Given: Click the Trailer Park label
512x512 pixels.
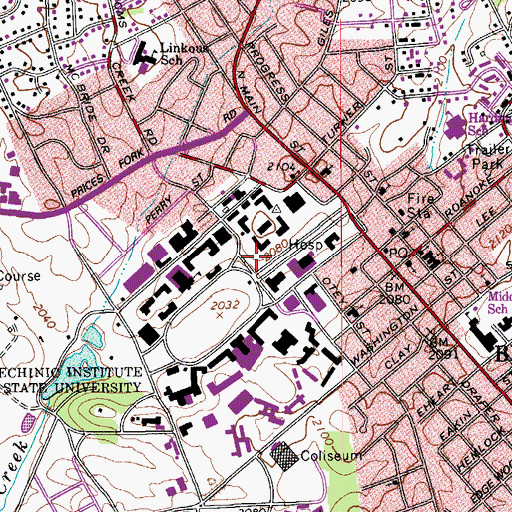Looking at the screenshot, I should [488, 156].
